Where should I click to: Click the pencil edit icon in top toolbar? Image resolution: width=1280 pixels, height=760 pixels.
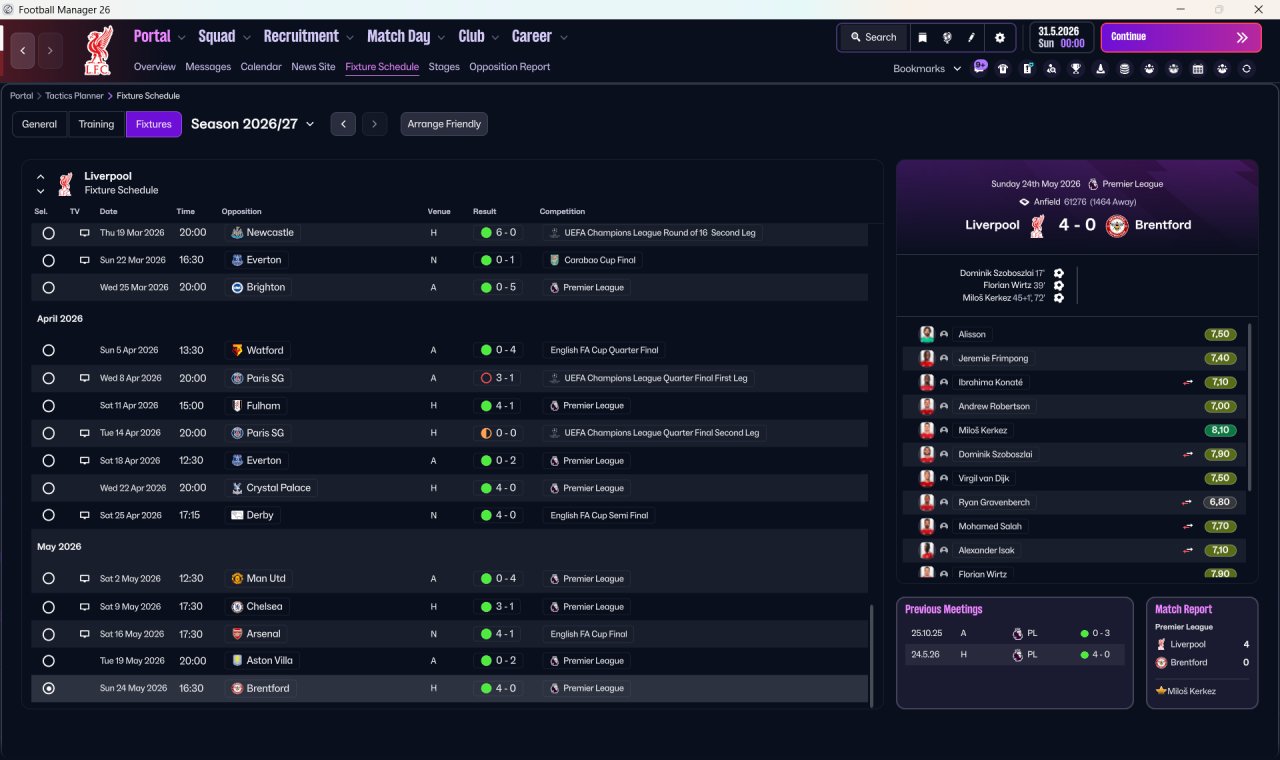tap(971, 37)
